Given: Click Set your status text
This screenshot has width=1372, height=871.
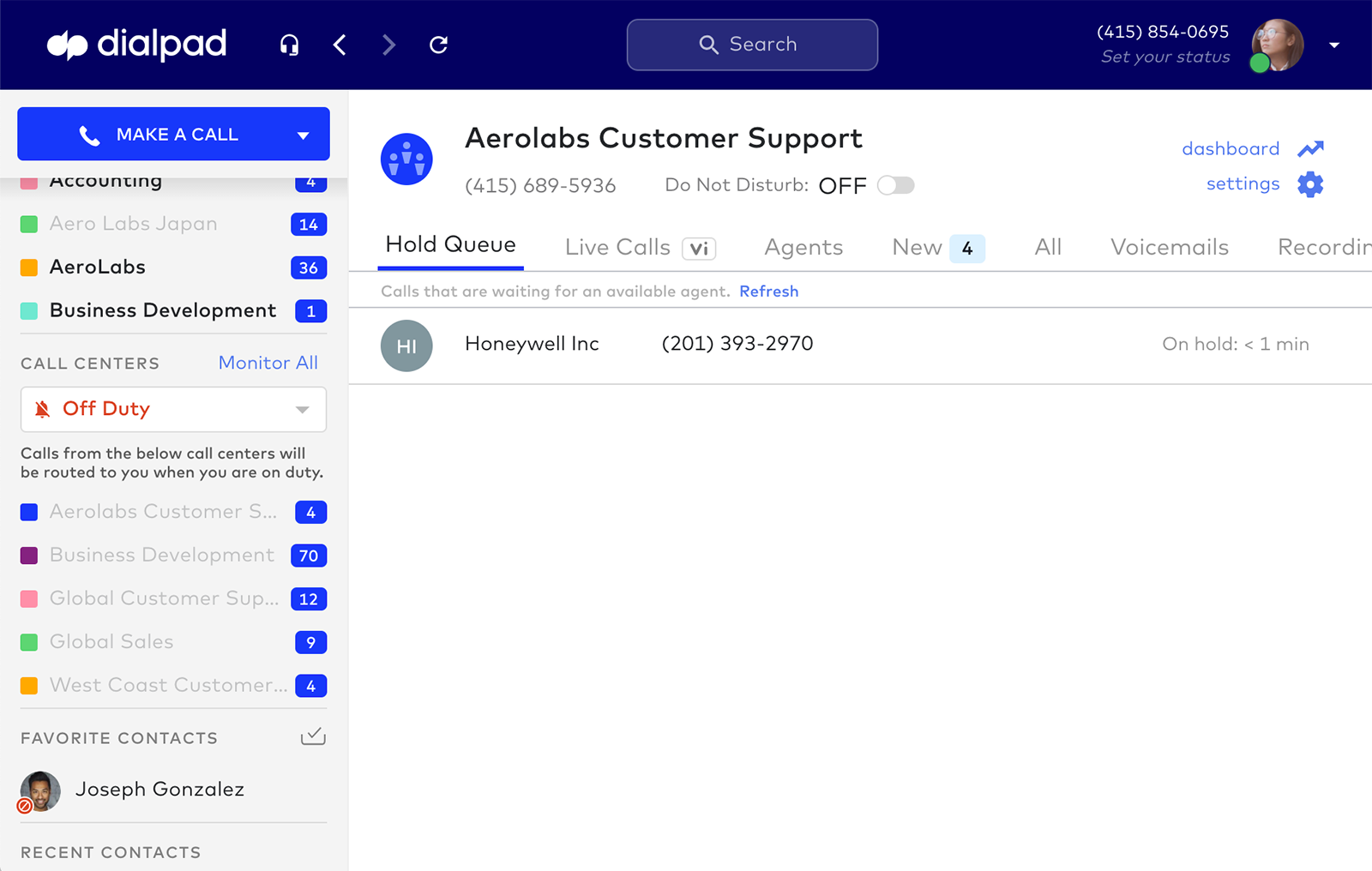Looking at the screenshot, I should coord(1165,57).
